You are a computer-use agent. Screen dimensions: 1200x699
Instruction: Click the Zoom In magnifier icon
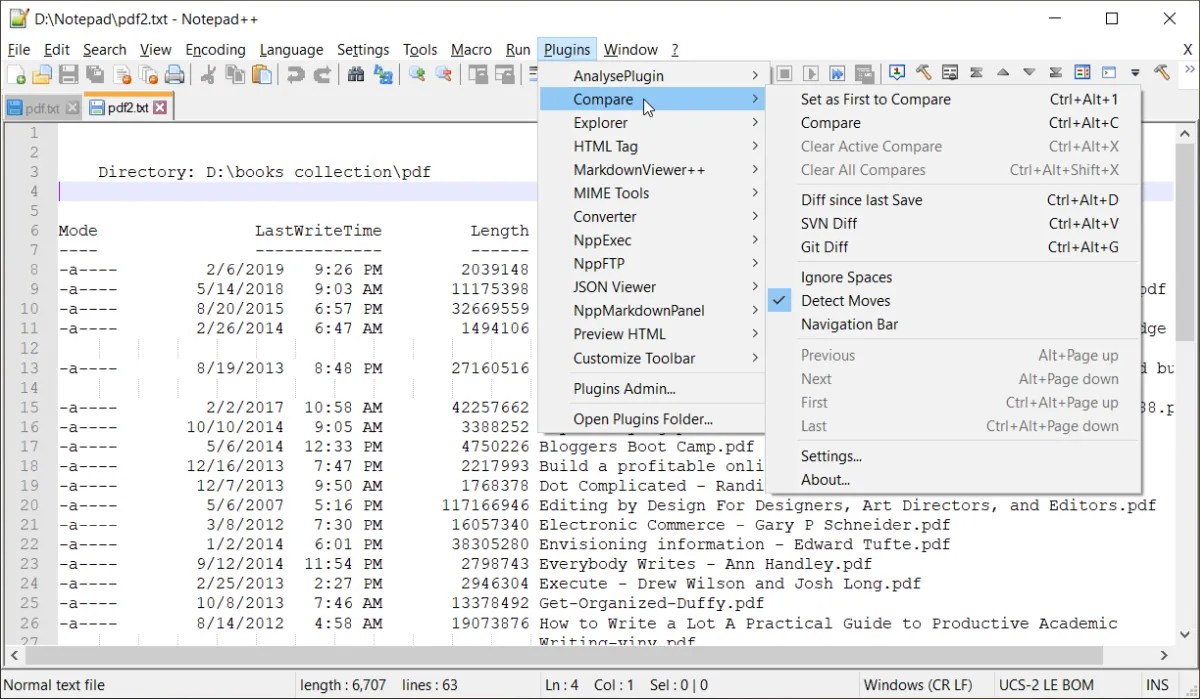(x=415, y=73)
